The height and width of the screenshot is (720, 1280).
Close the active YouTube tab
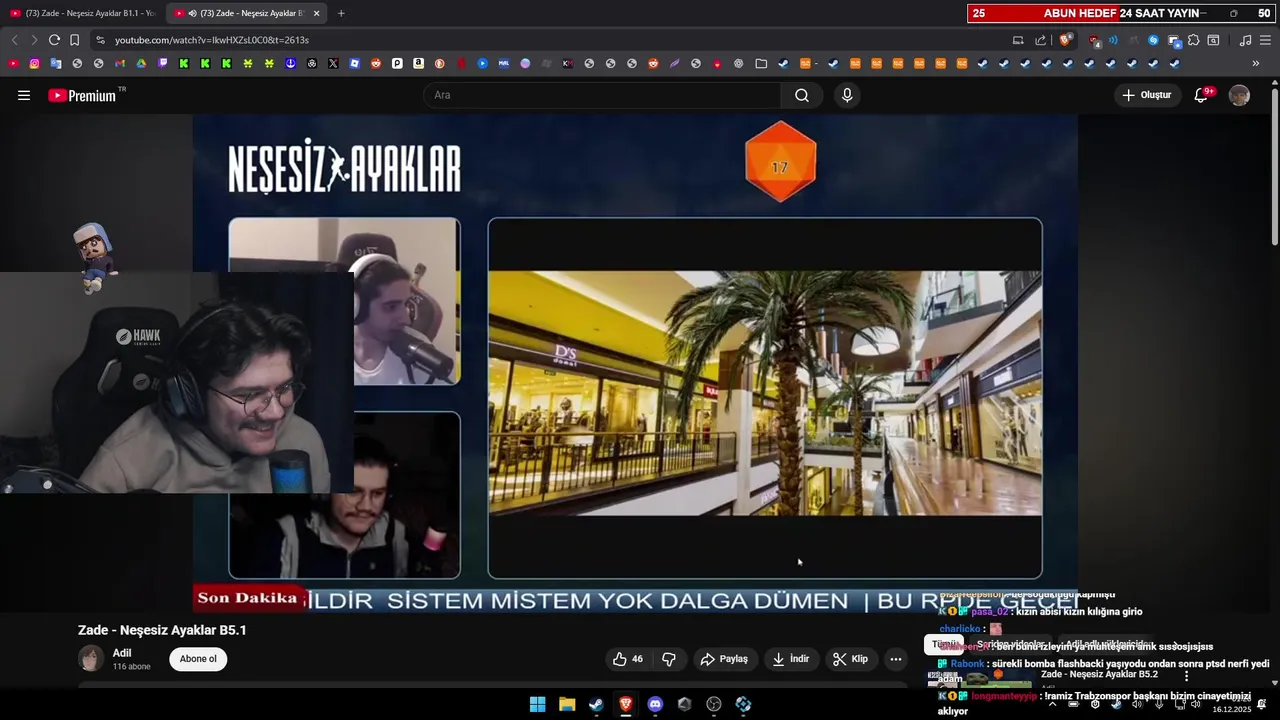(x=316, y=13)
